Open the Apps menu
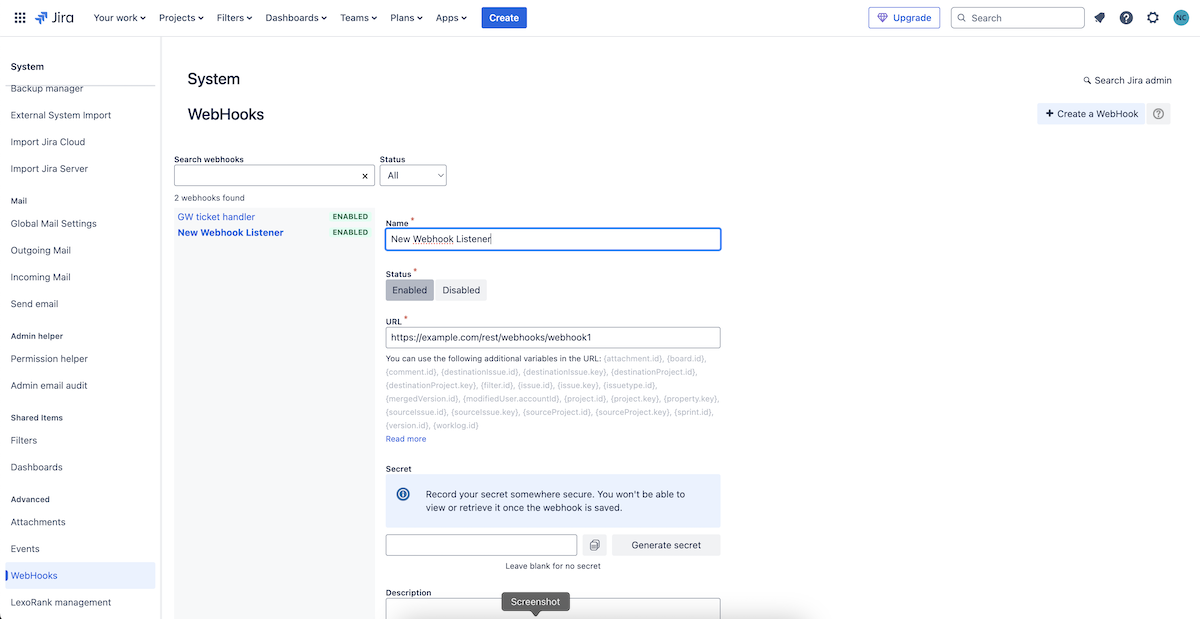Image resolution: width=1200 pixels, height=619 pixels. coord(450,17)
